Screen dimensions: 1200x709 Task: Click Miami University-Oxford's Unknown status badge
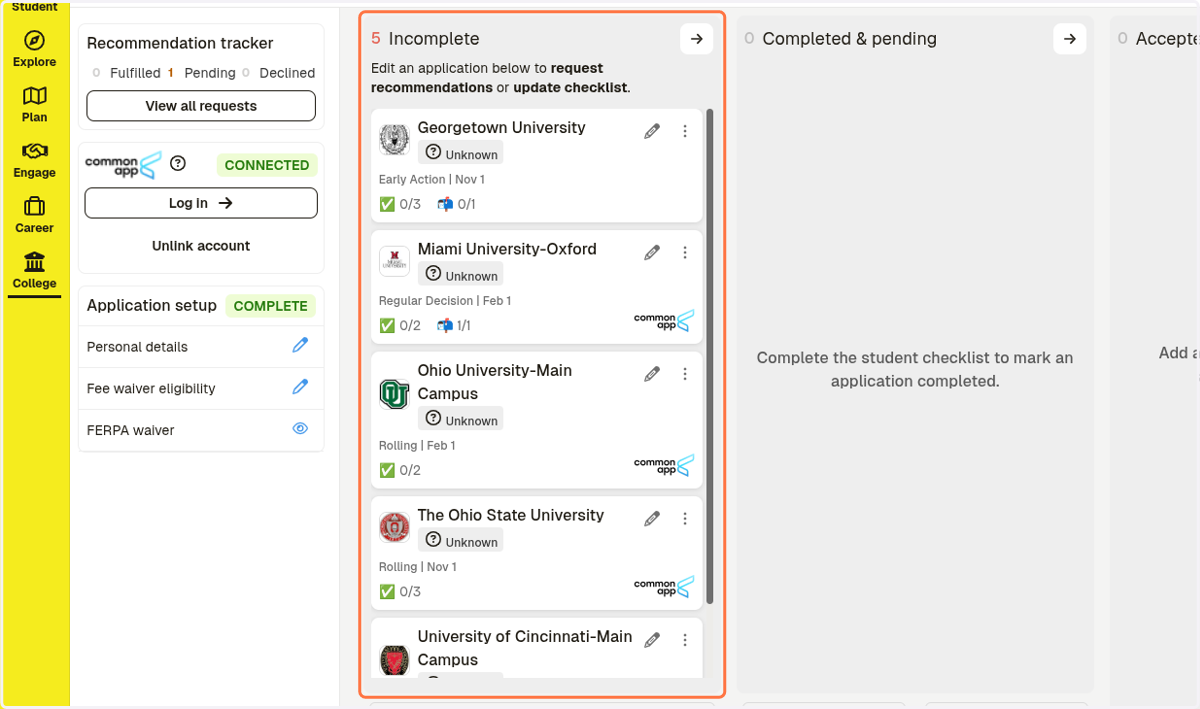461,275
